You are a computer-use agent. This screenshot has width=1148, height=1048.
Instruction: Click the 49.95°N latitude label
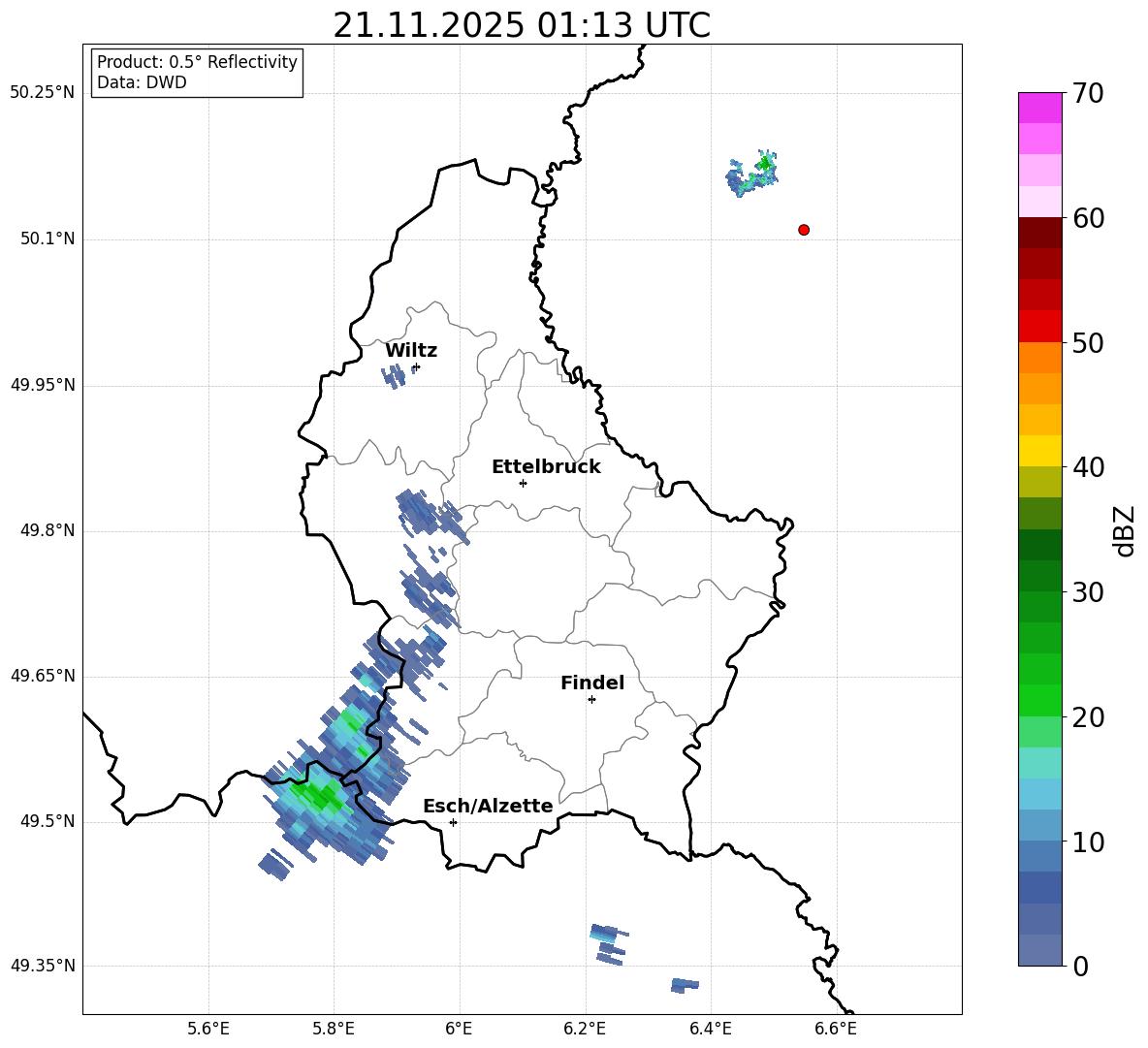pyautogui.click(x=43, y=385)
